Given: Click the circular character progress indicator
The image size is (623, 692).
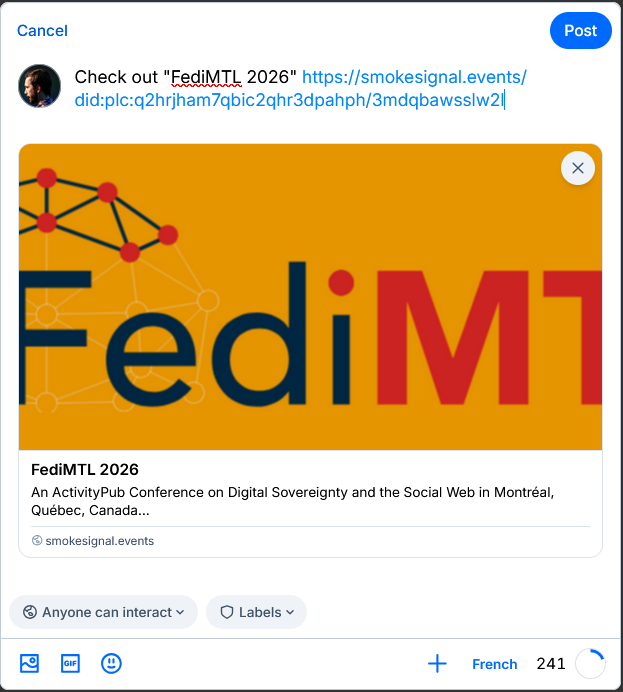Looking at the screenshot, I should (x=590, y=663).
